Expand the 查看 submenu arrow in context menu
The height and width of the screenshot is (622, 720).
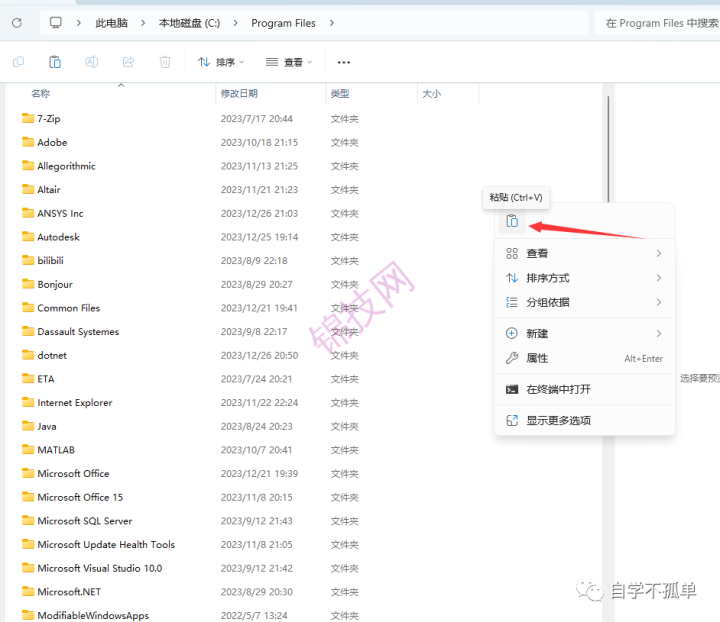pos(659,253)
